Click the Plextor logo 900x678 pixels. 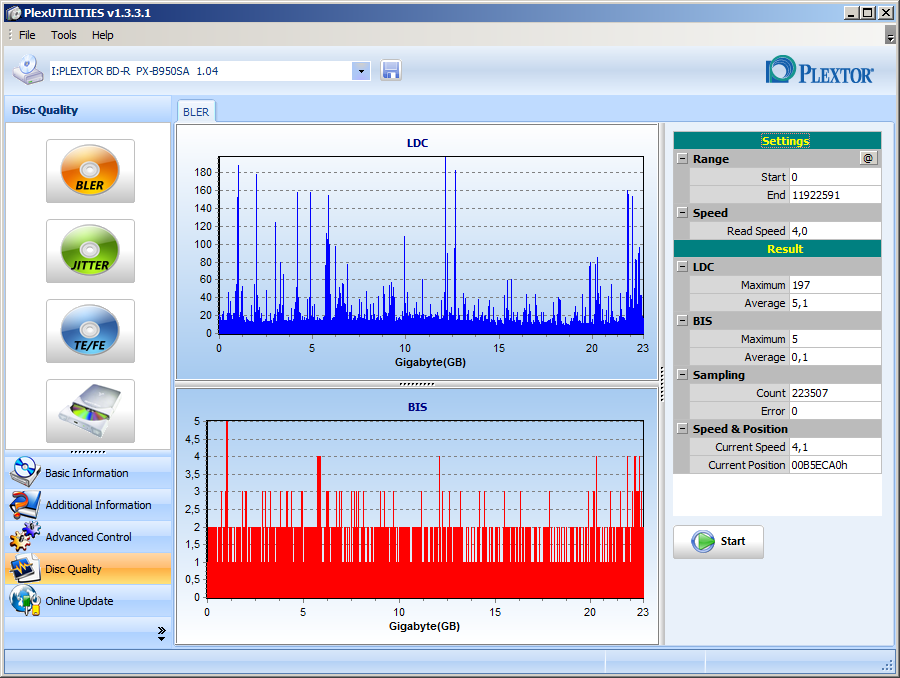tap(820, 71)
